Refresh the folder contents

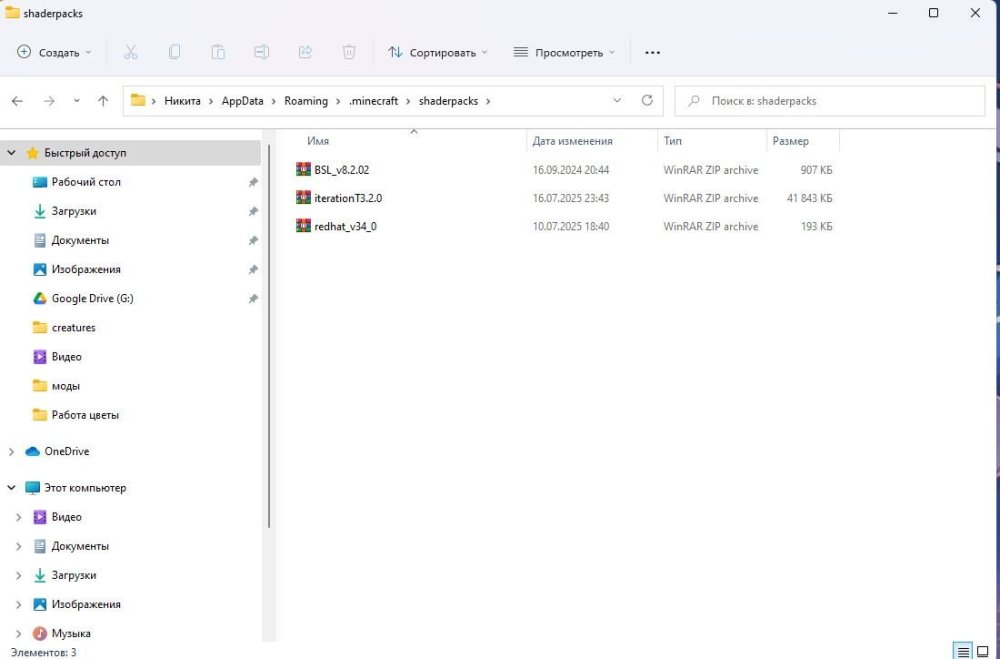point(647,101)
